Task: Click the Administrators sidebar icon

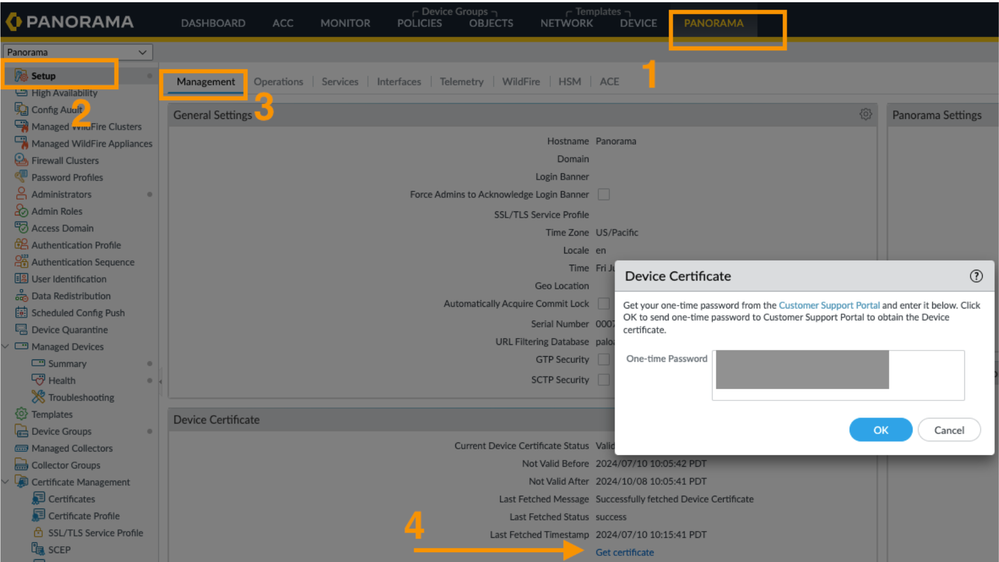Action: (x=21, y=194)
